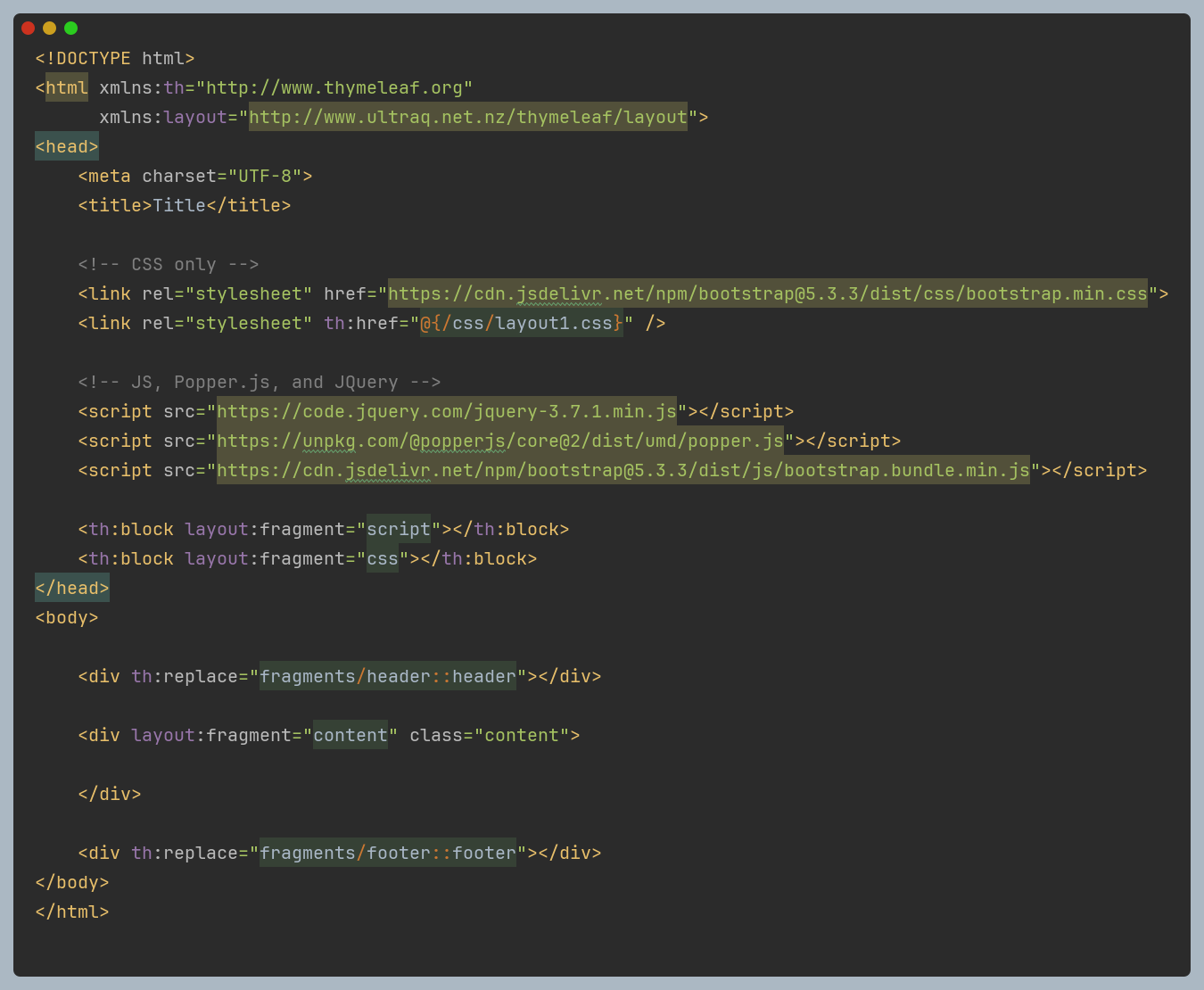Click the red close window dot
The width and height of the screenshot is (1204, 990).
pos(28,28)
